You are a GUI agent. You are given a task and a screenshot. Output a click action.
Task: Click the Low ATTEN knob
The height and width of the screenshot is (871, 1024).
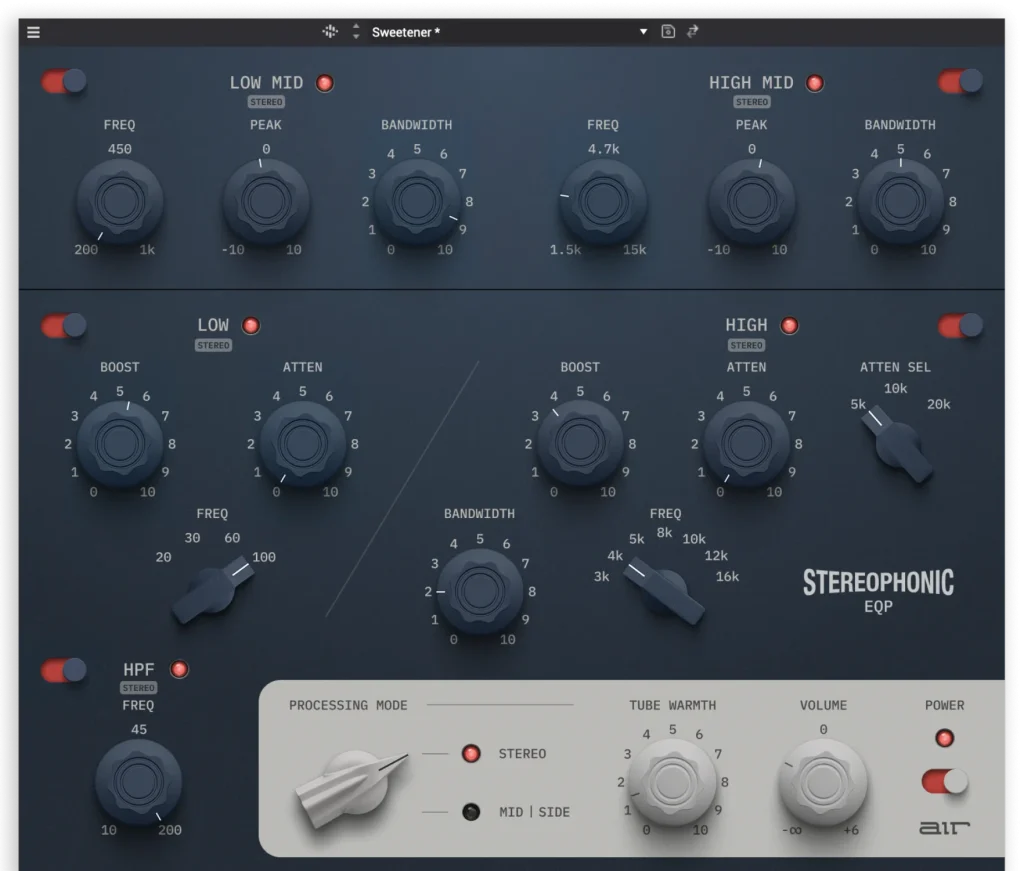302,444
